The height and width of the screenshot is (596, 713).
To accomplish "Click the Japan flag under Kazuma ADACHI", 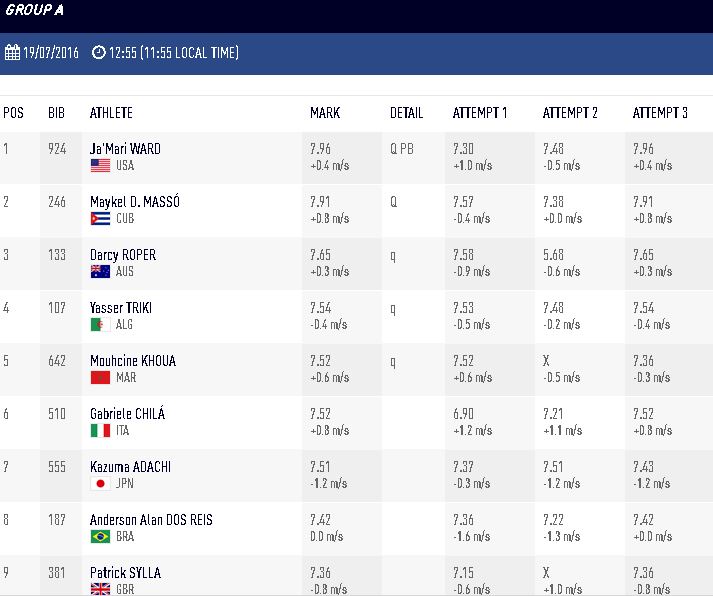I will (100, 483).
